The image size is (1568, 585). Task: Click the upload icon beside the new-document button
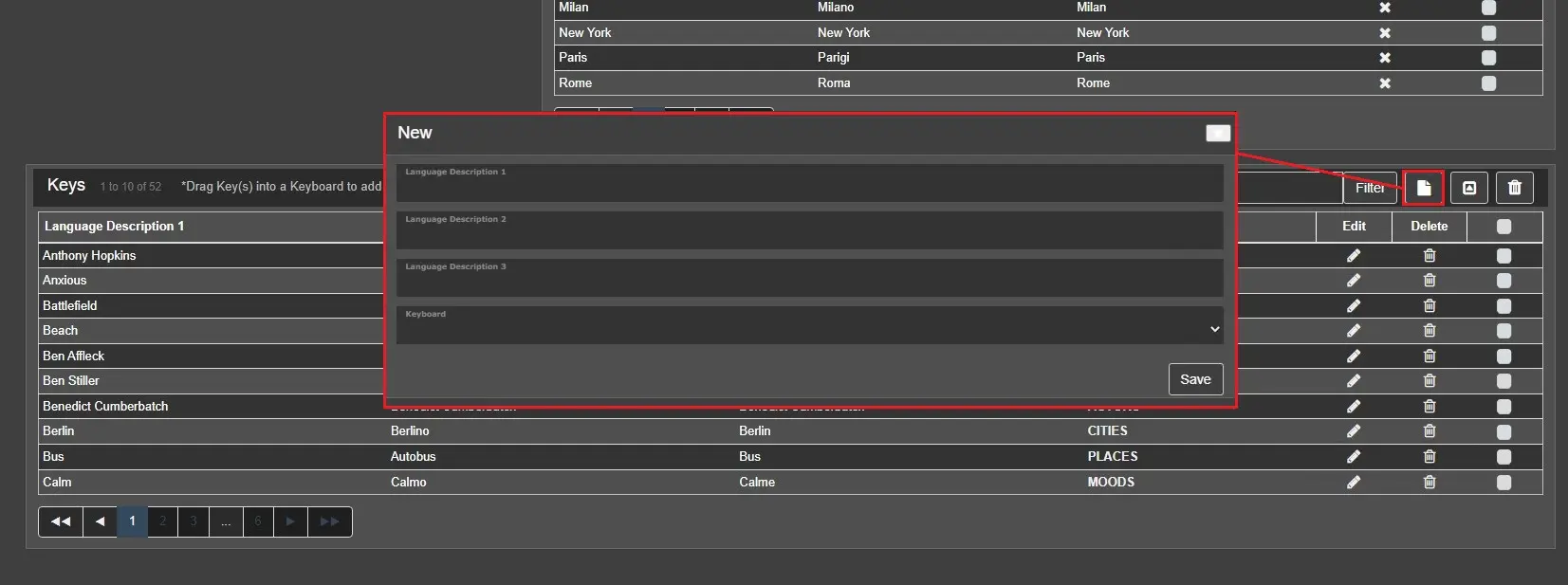(x=1469, y=188)
